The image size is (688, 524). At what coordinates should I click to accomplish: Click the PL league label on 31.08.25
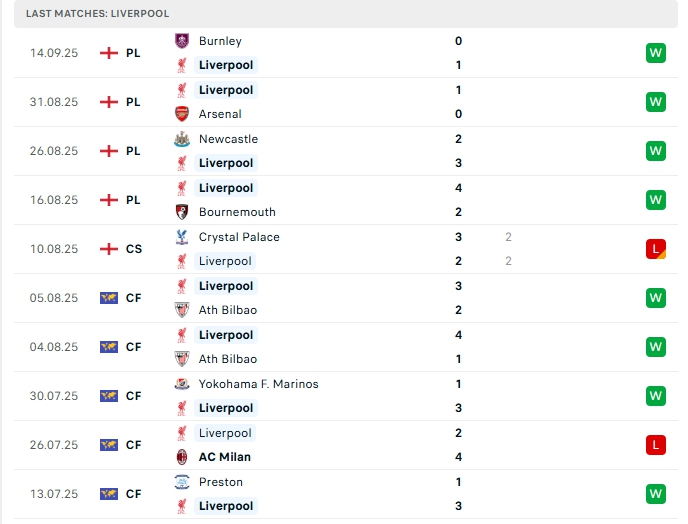tap(133, 102)
